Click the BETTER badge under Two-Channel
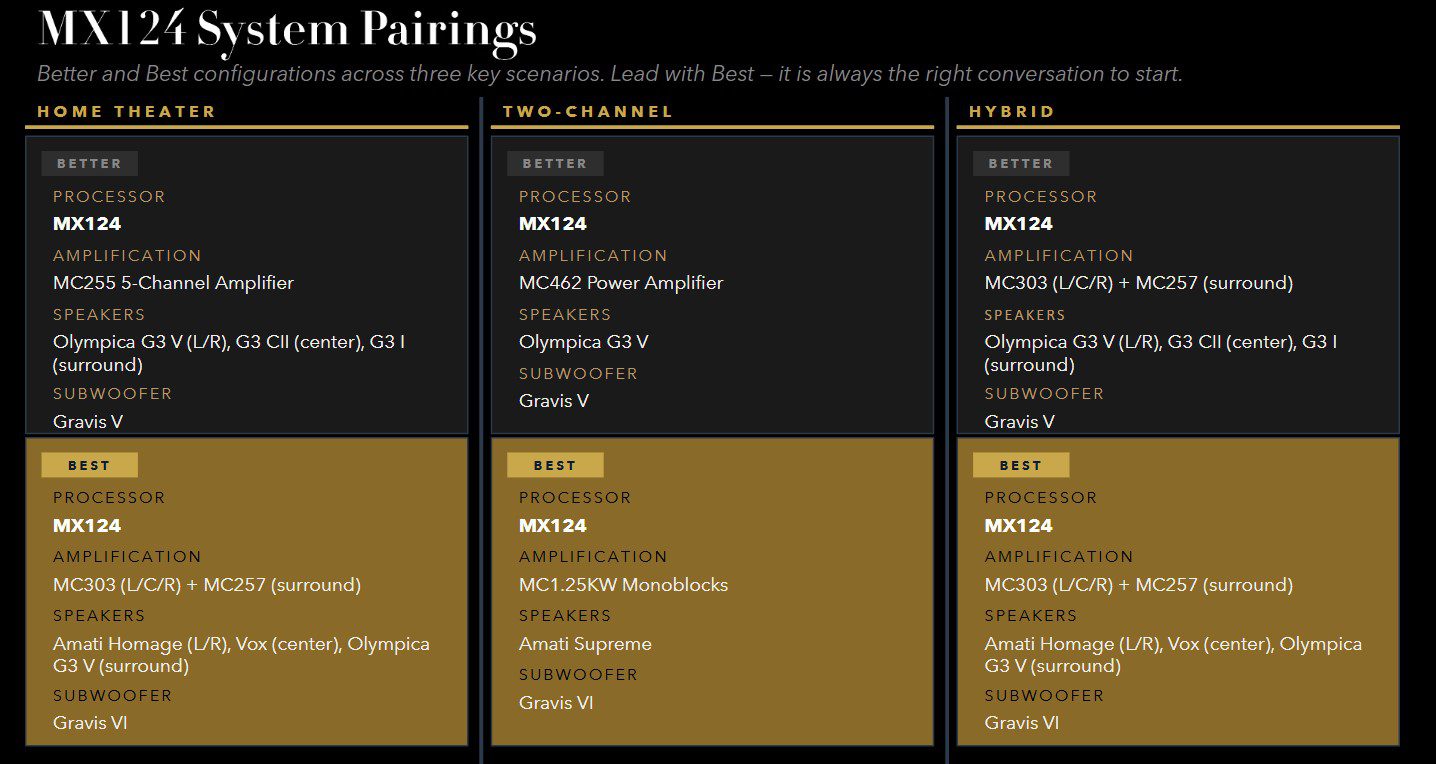 point(555,164)
